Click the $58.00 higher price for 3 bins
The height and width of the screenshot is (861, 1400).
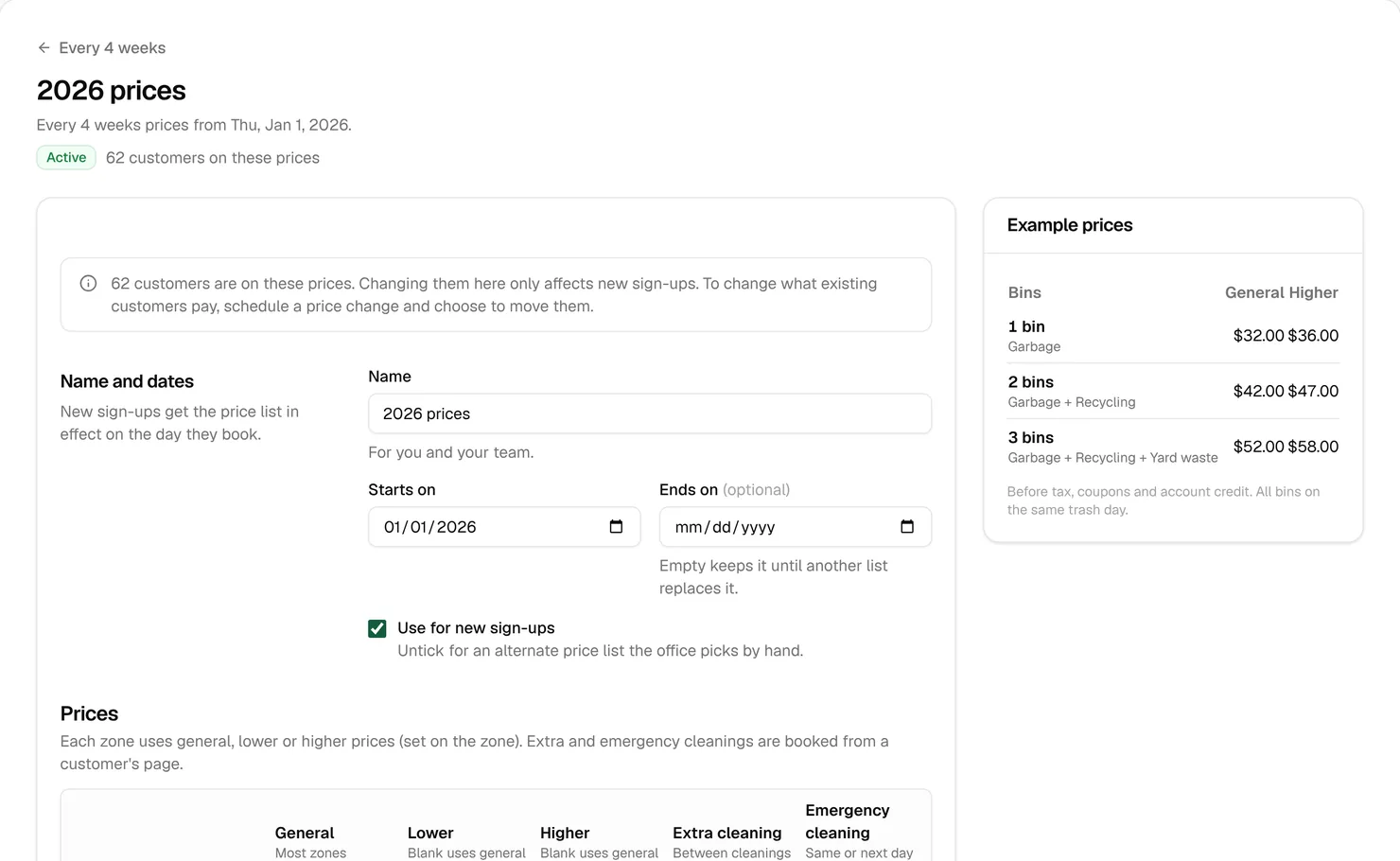1313,447
